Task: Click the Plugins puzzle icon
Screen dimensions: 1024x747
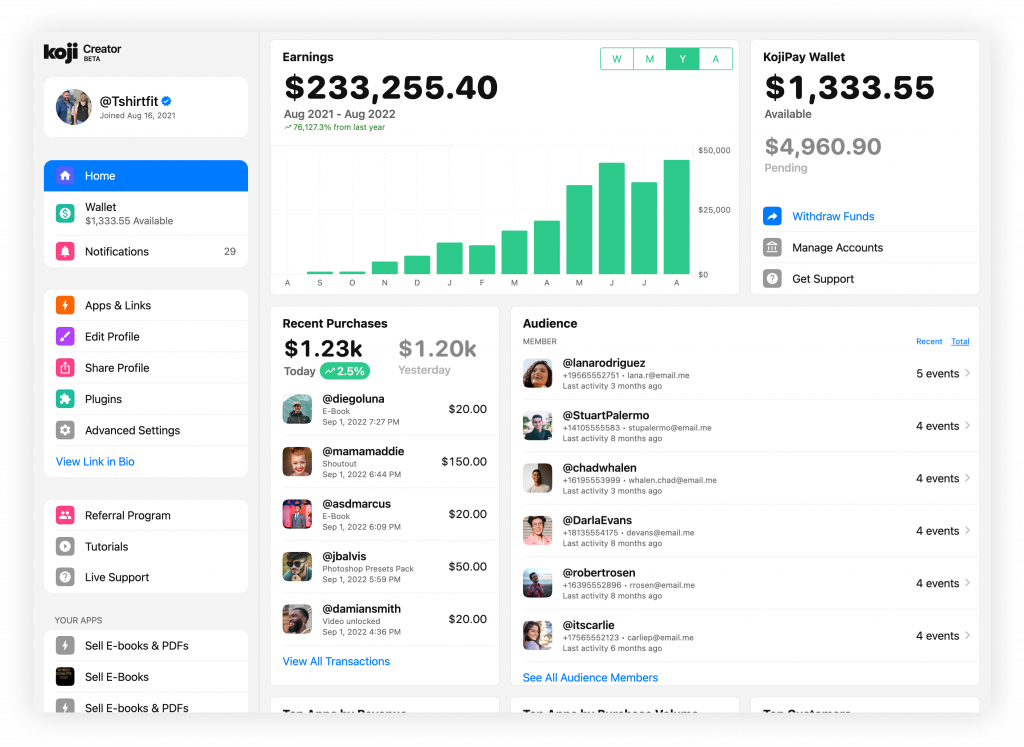Action: (x=65, y=399)
